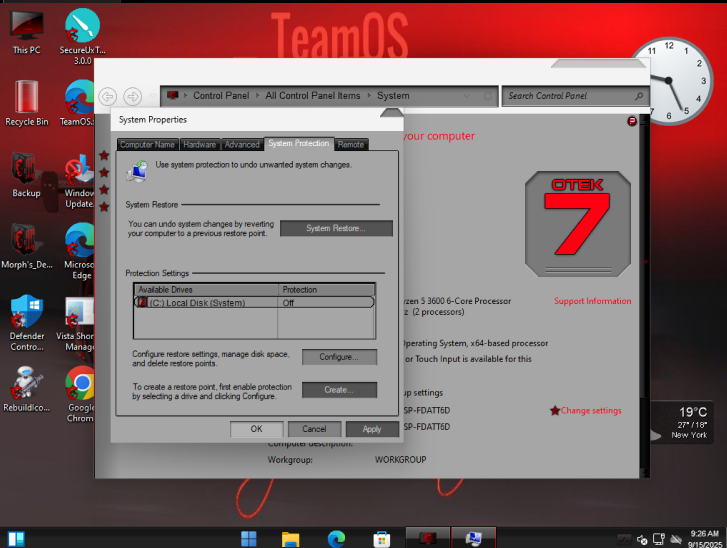Click the Protection column header
Image resolution: width=727 pixels, height=548 pixels.
click(326, 290)
